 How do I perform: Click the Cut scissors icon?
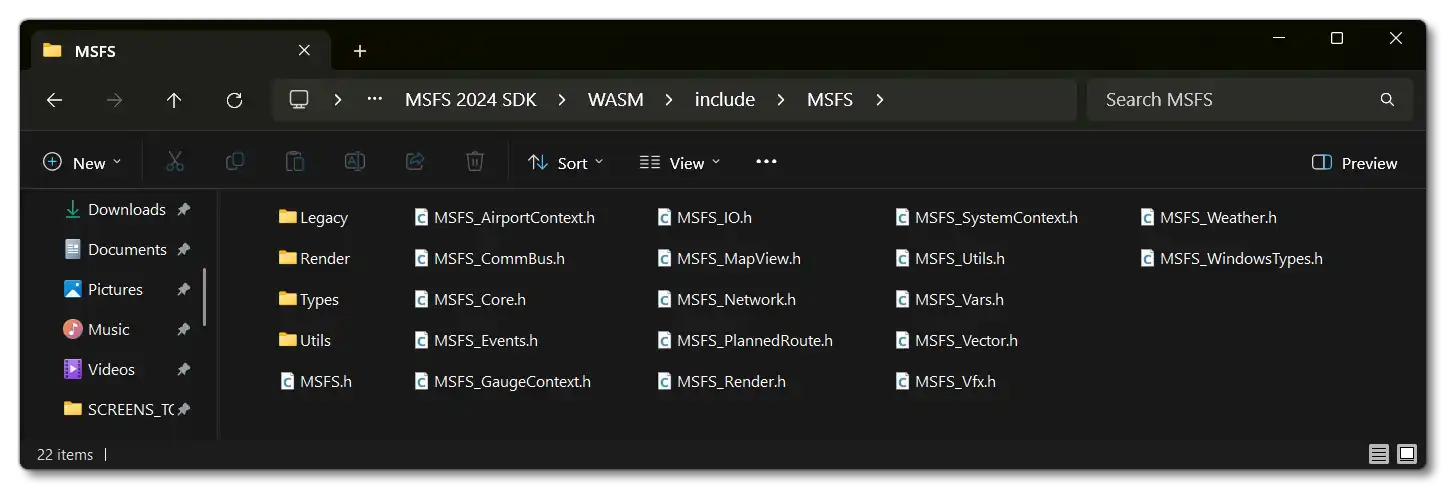pyautogui.click(x=175, y=162)
